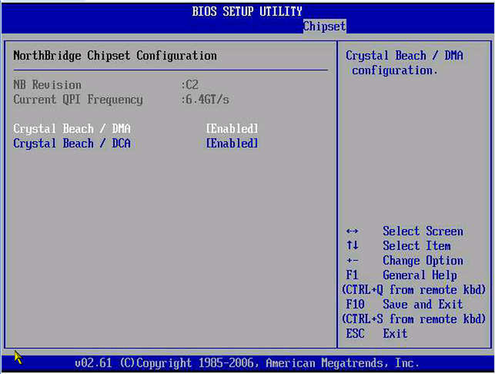Click the :C2 revision value

[190, 85]
